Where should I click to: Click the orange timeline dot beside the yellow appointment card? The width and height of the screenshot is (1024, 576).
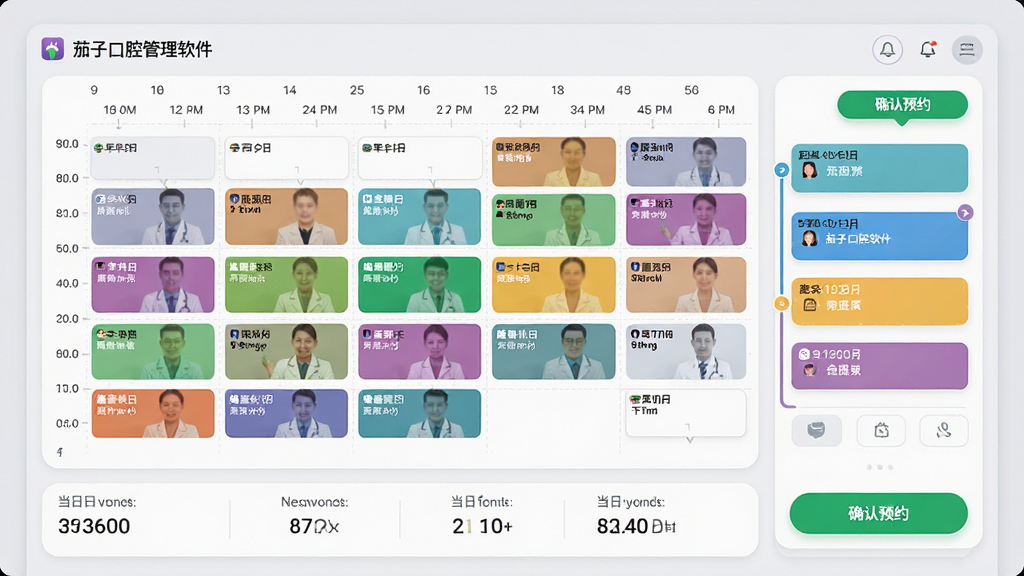(781, 304)
